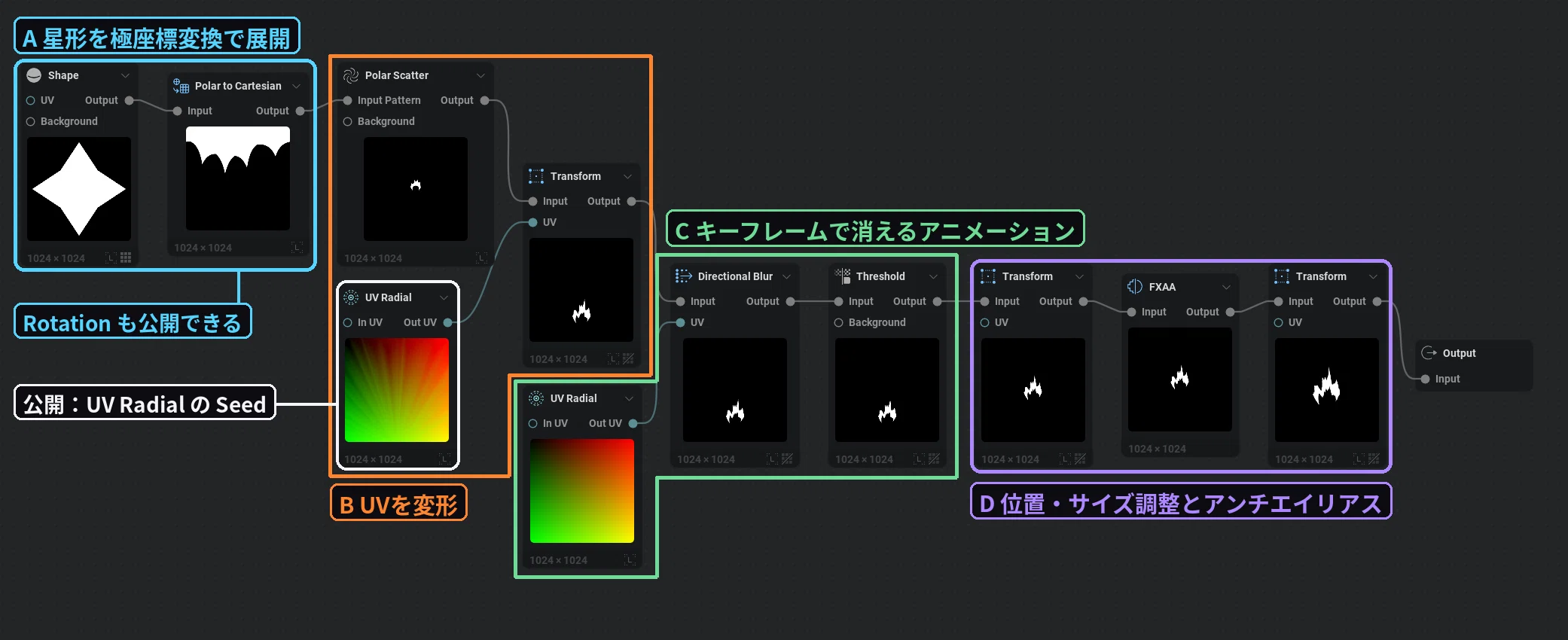The width and height of the screenshot is (1568, 640).
Task: Click the Polar to Cartesian node icon
Action: (x=181, y=86)
